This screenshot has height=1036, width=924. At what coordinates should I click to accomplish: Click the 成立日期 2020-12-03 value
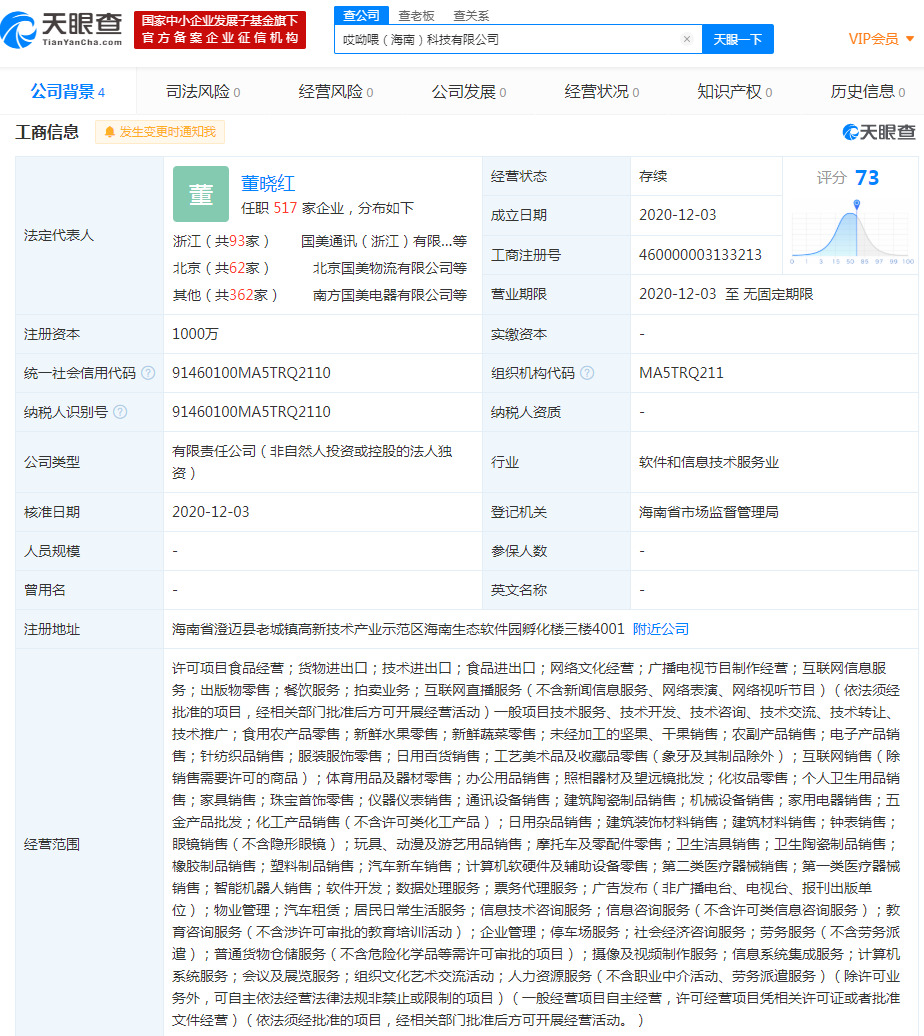point(677,215)
